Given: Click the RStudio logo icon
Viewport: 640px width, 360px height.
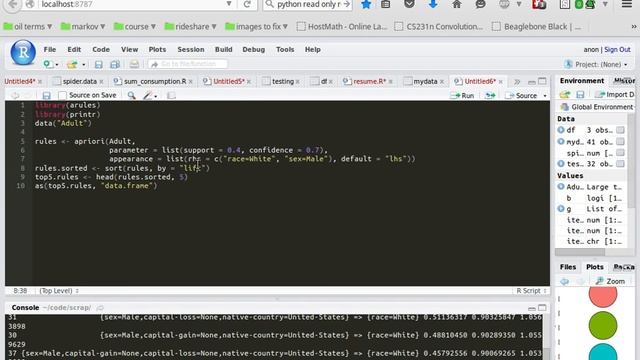Looking at the screenshot, I should tap(23, 52).
